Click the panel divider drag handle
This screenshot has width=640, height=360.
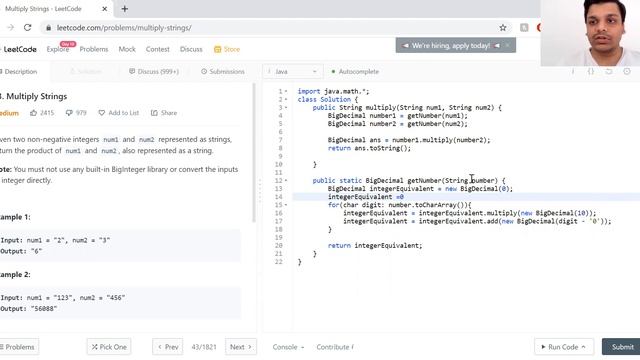click(x=260, y=191)
